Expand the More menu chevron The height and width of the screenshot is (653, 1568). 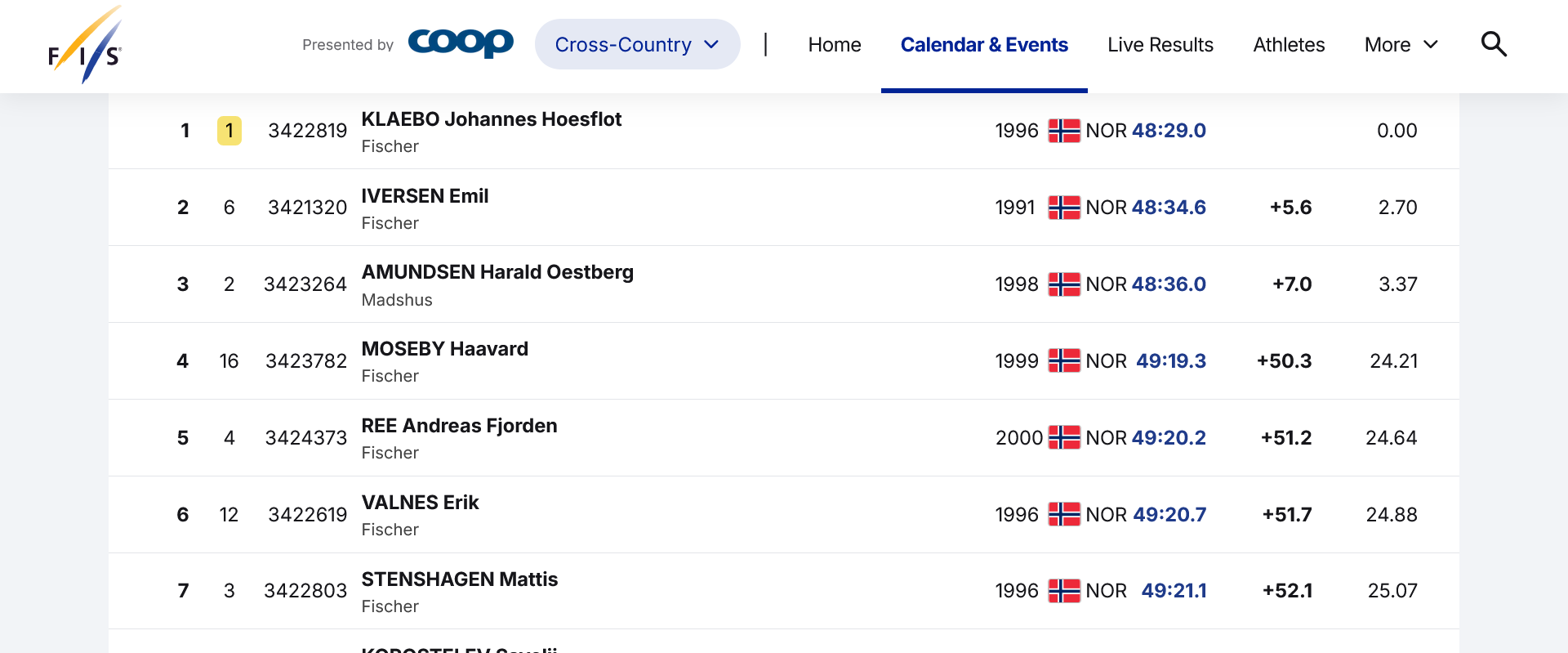click(1431, 45)
